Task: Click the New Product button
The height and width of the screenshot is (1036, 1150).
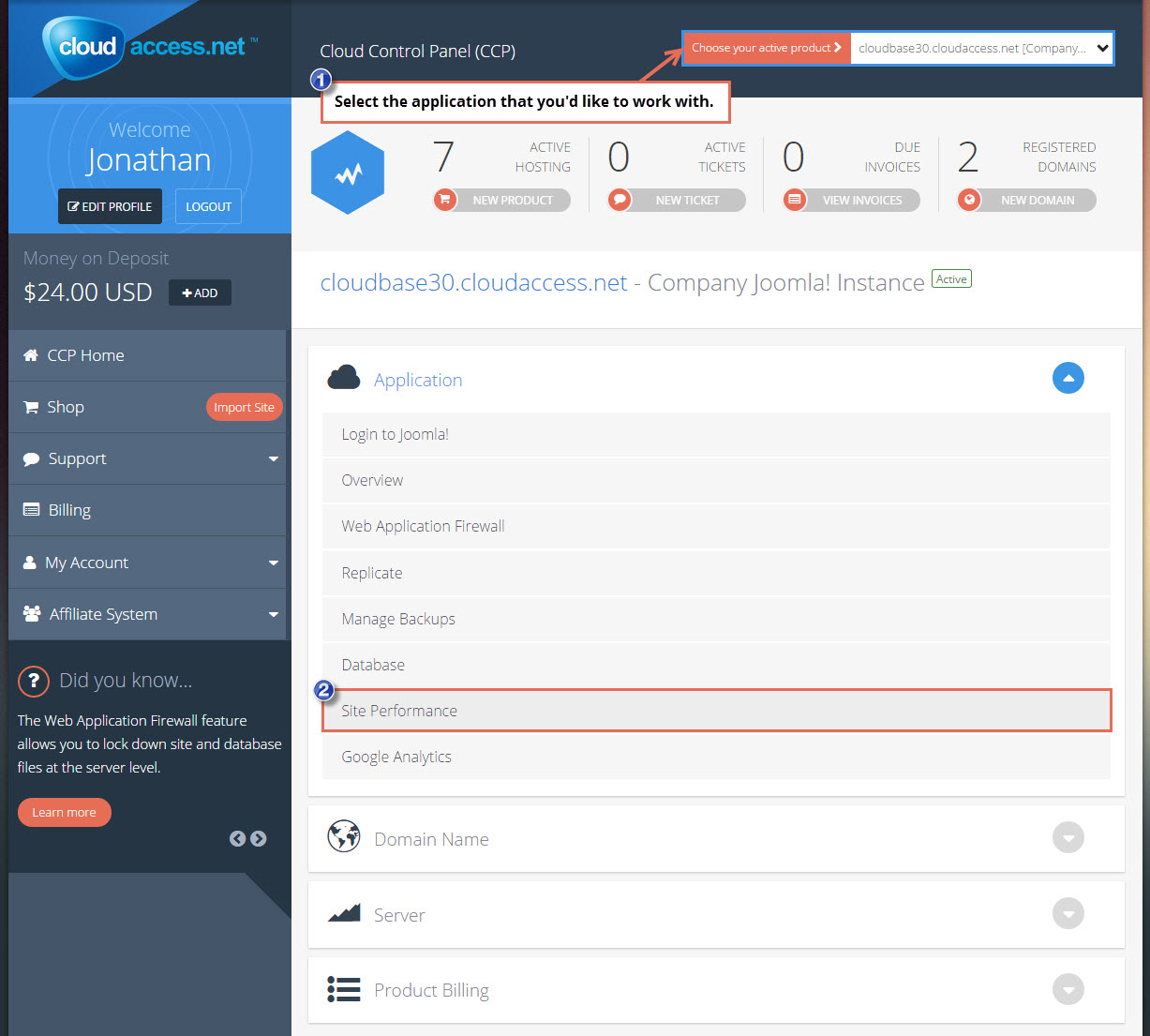Action: coord(502,200)
